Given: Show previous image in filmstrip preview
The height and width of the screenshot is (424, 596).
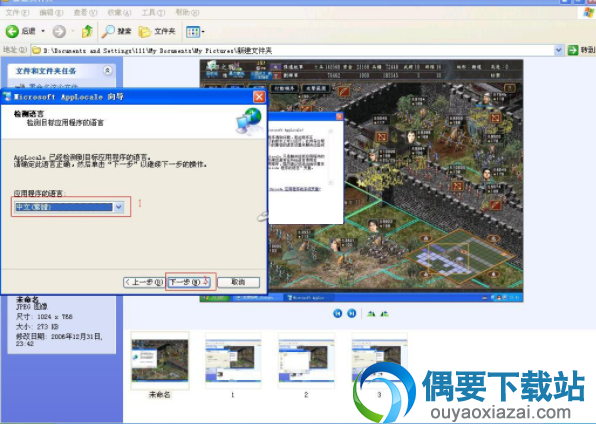Looking at the screenshot, I should [338, 313].
